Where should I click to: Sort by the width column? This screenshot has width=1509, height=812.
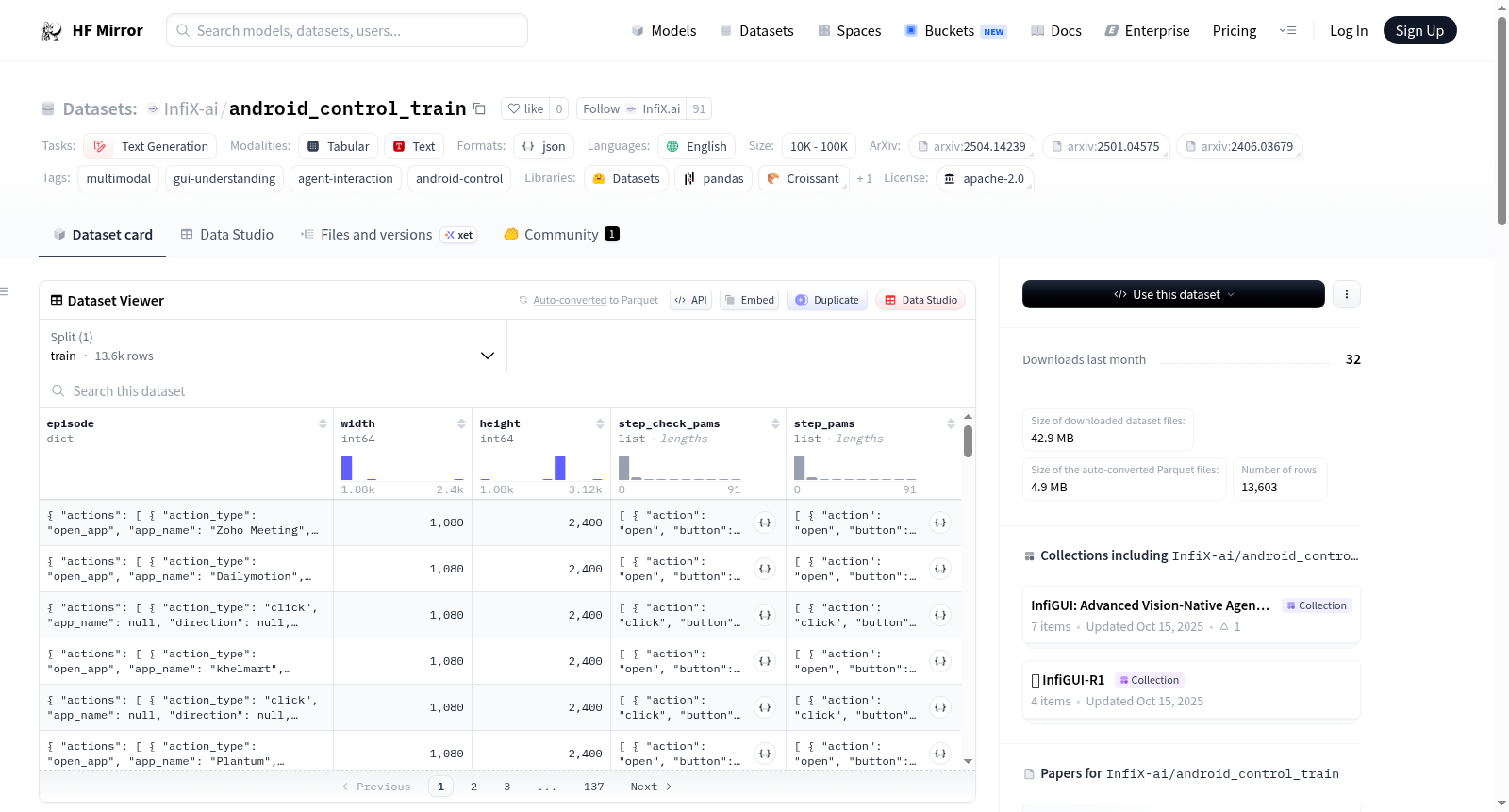pos(461,424)
